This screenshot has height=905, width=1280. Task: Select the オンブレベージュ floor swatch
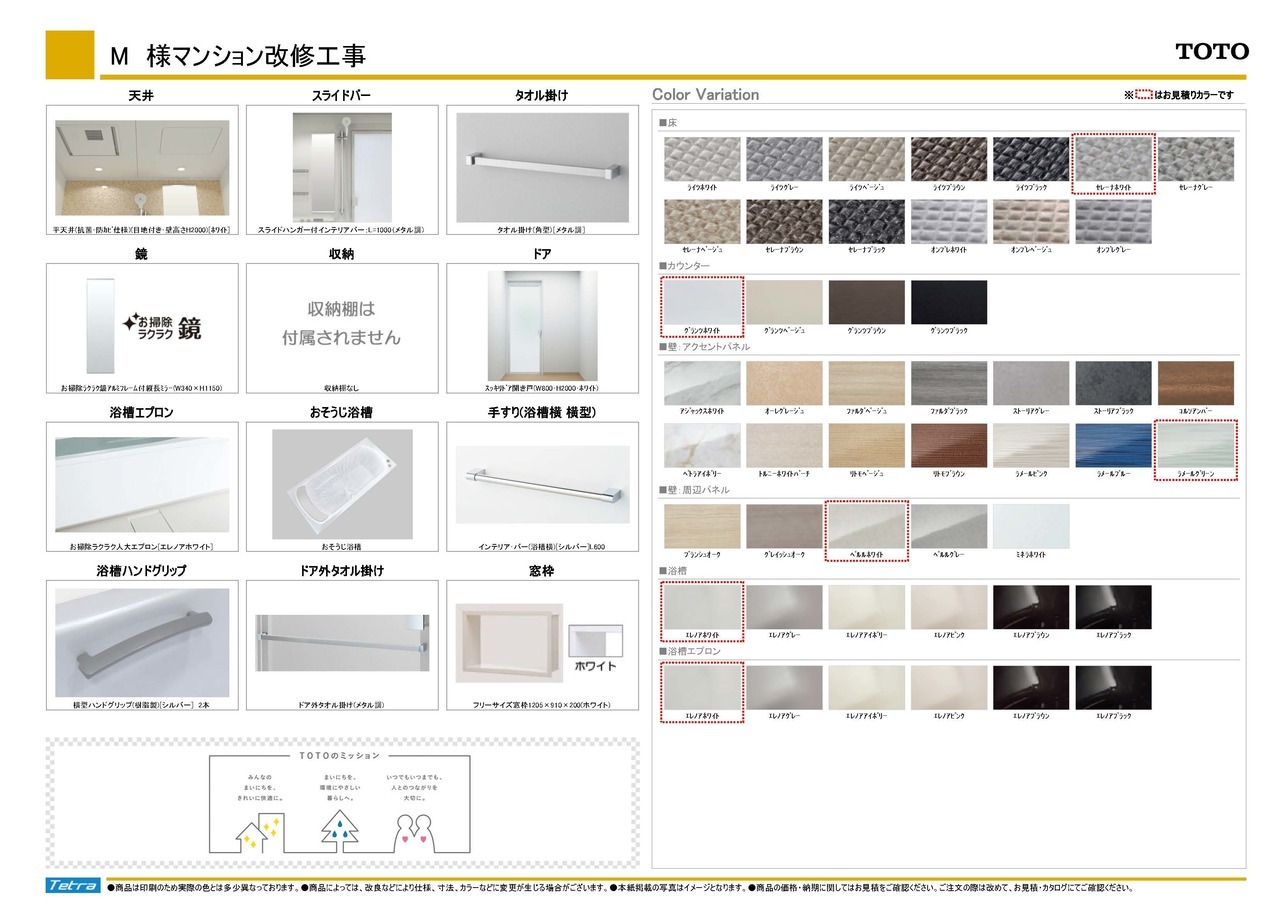point(1031,222)
